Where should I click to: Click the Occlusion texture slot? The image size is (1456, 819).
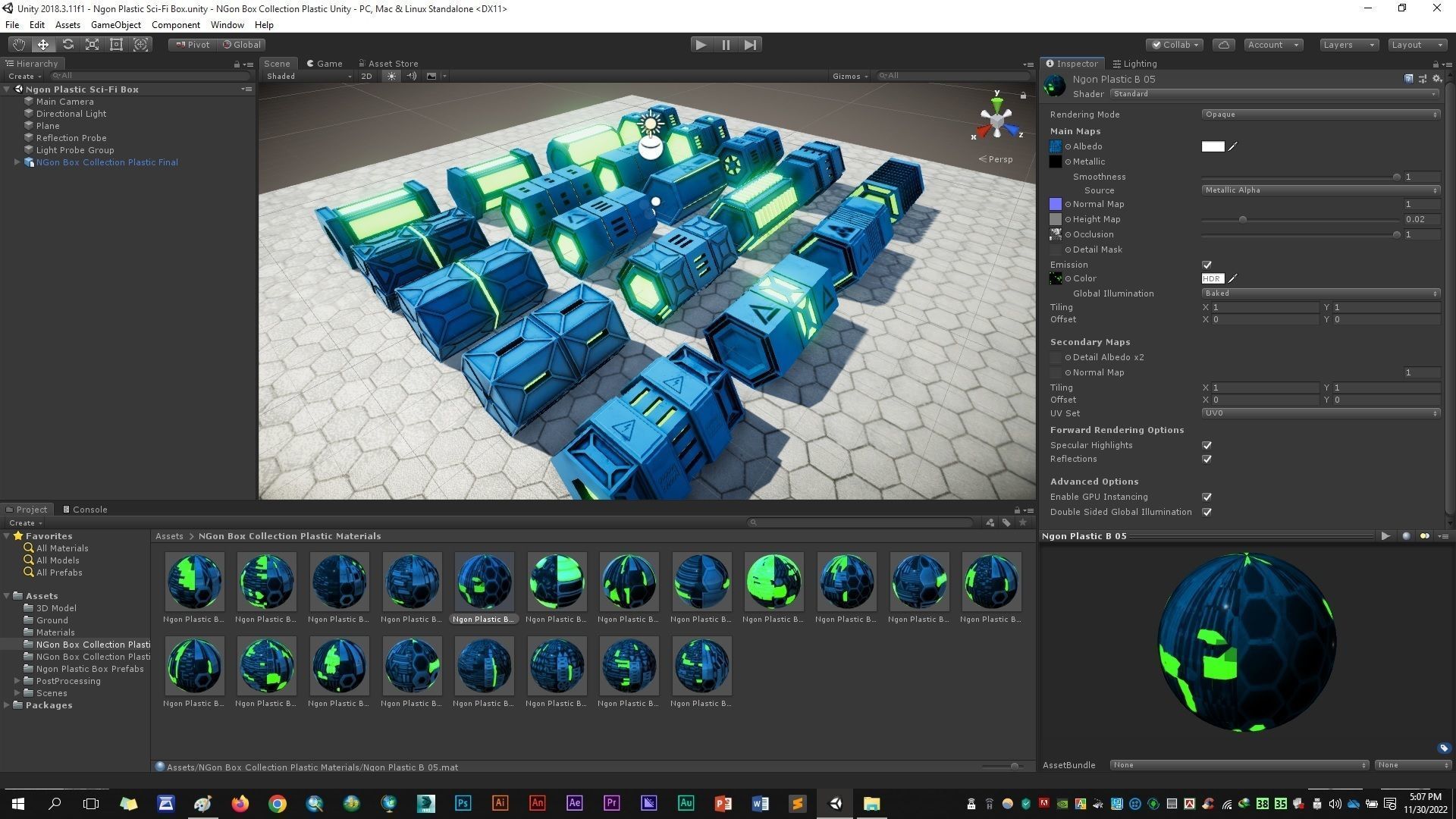pyautogui.click(x=1056, y=234)
